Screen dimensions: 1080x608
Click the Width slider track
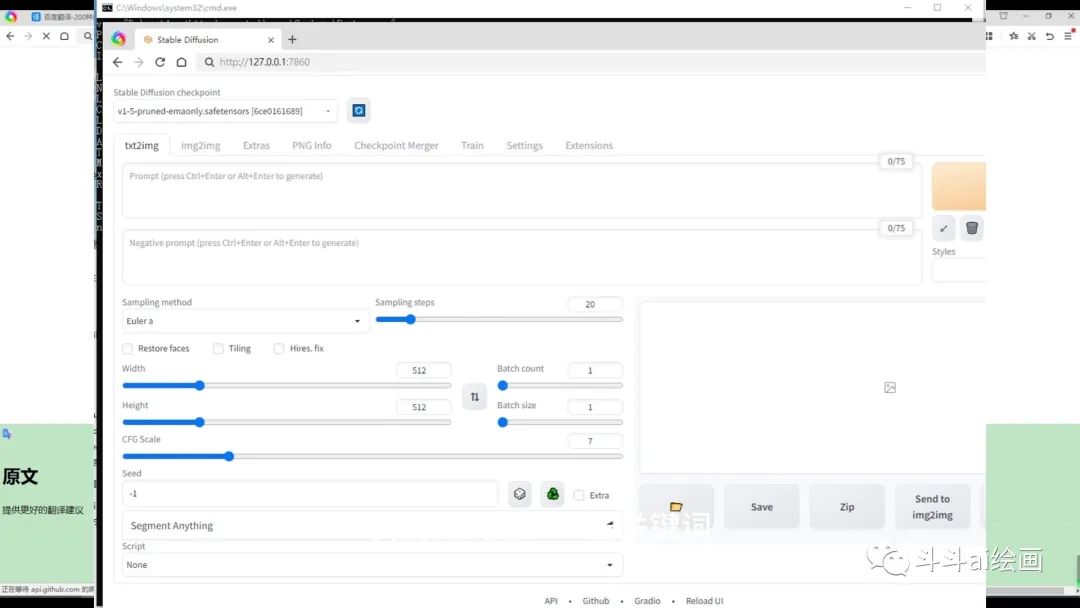(x=287, y=386)
